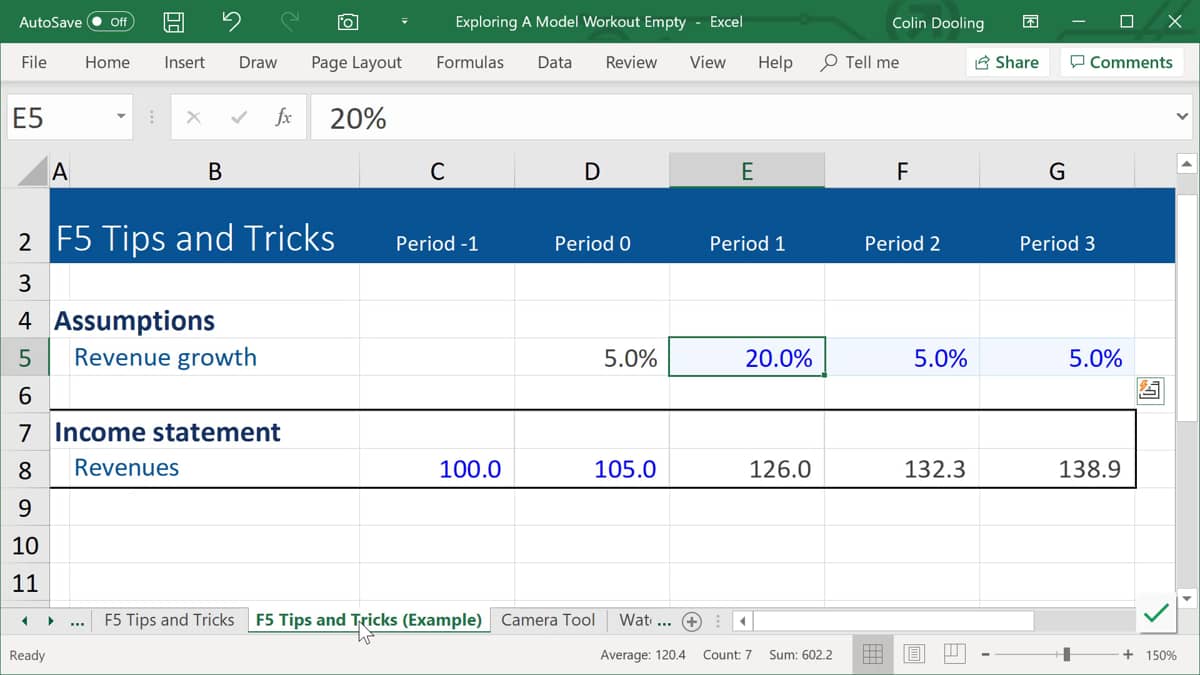This screenshot has height=675, width=1200.
Task: Select column B header
Action: (214, 172)
